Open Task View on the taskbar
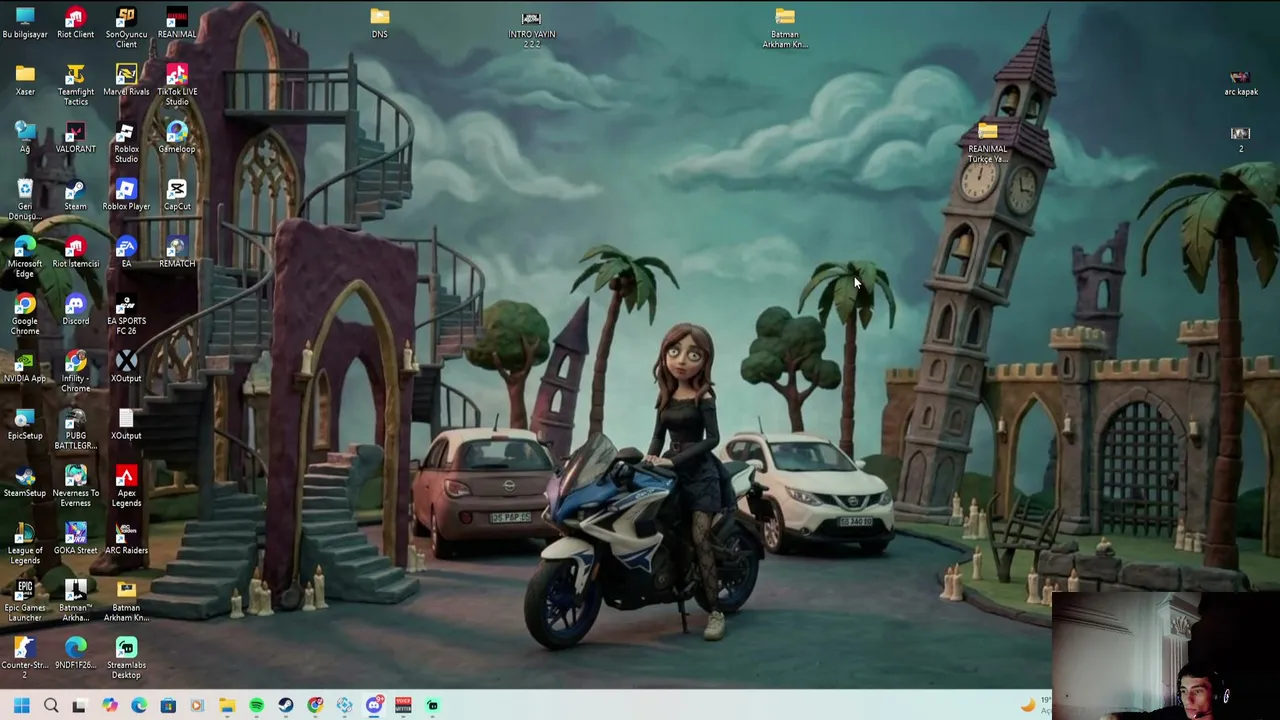 (x=80, y=706)
